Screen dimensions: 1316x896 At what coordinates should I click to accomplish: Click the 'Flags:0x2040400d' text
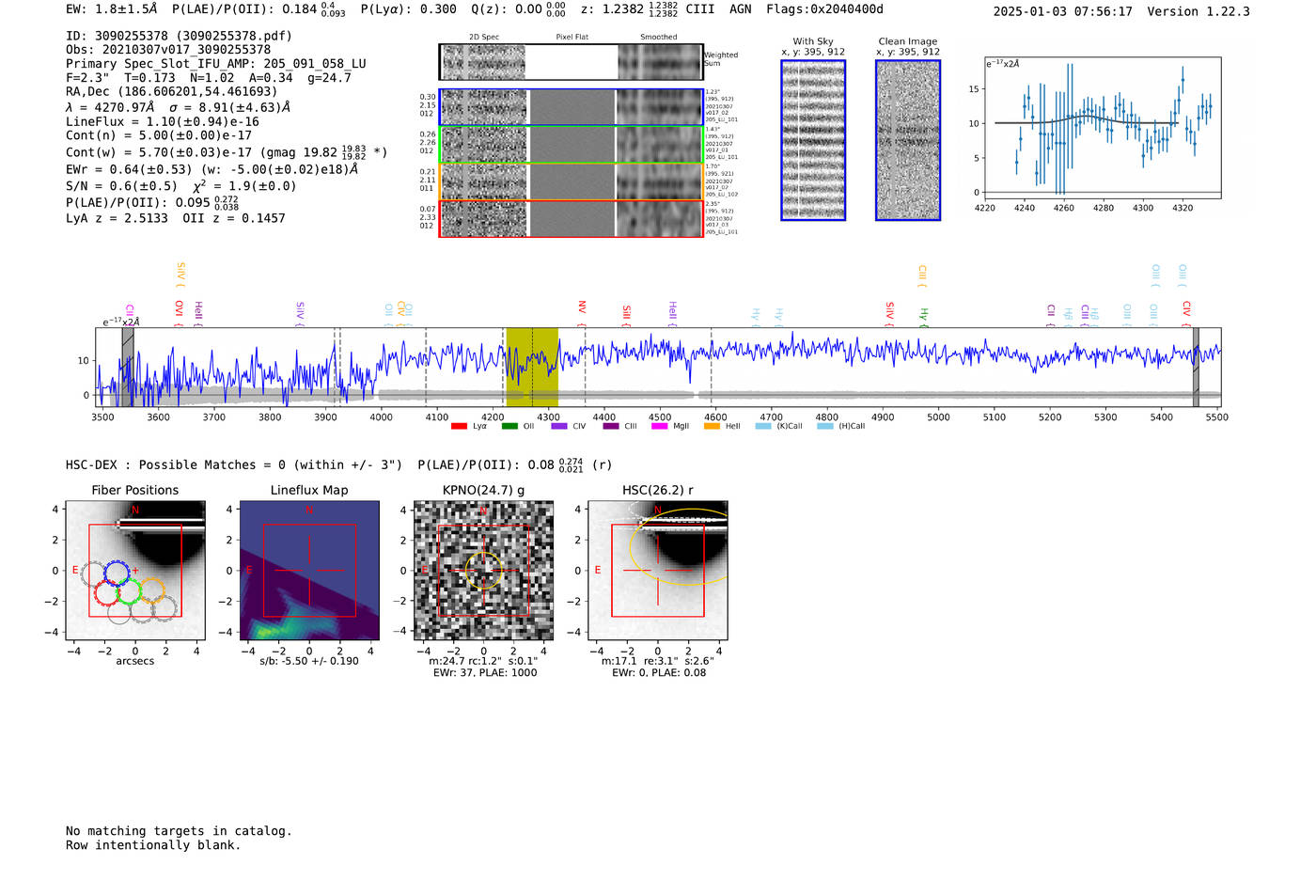point(824,9)
